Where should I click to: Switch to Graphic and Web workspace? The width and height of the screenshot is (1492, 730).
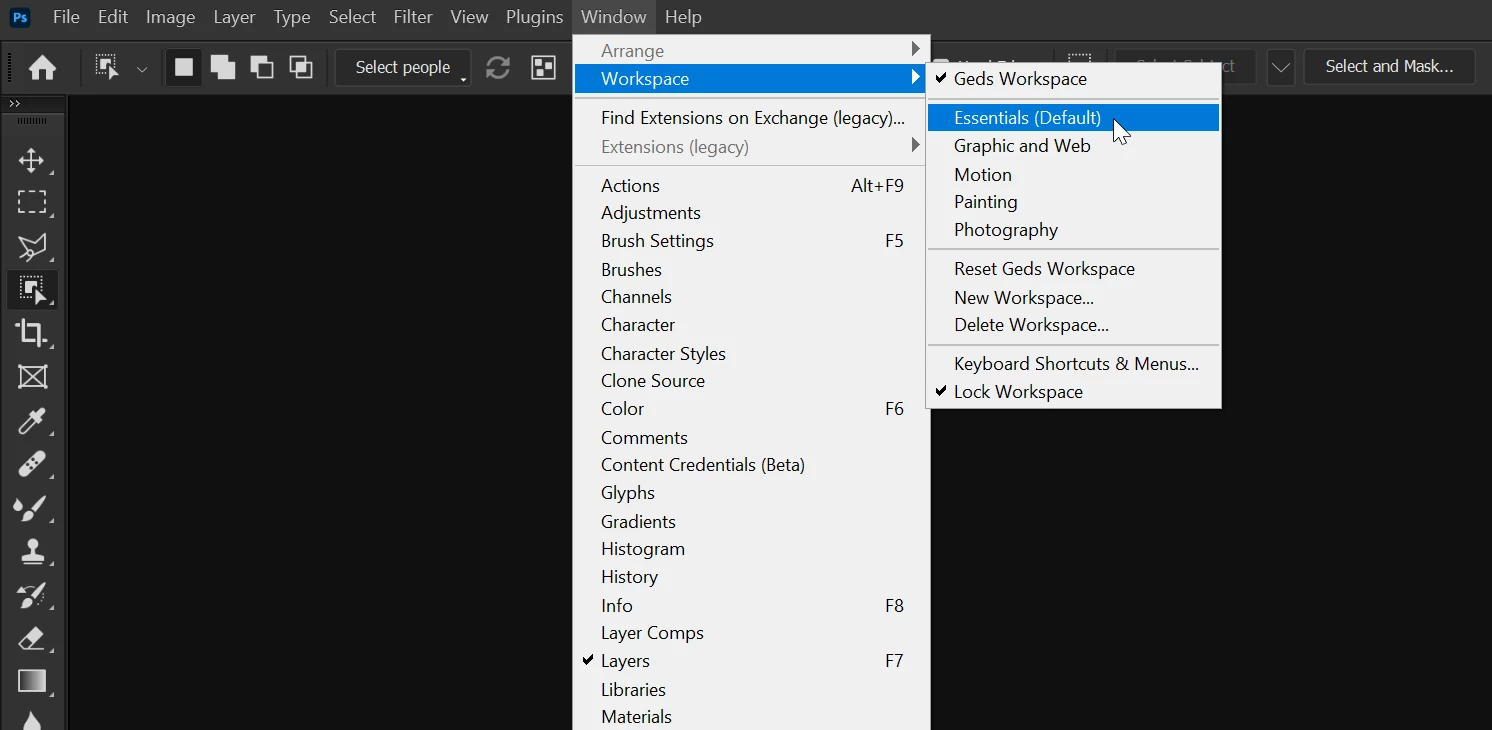[1073, 146]
